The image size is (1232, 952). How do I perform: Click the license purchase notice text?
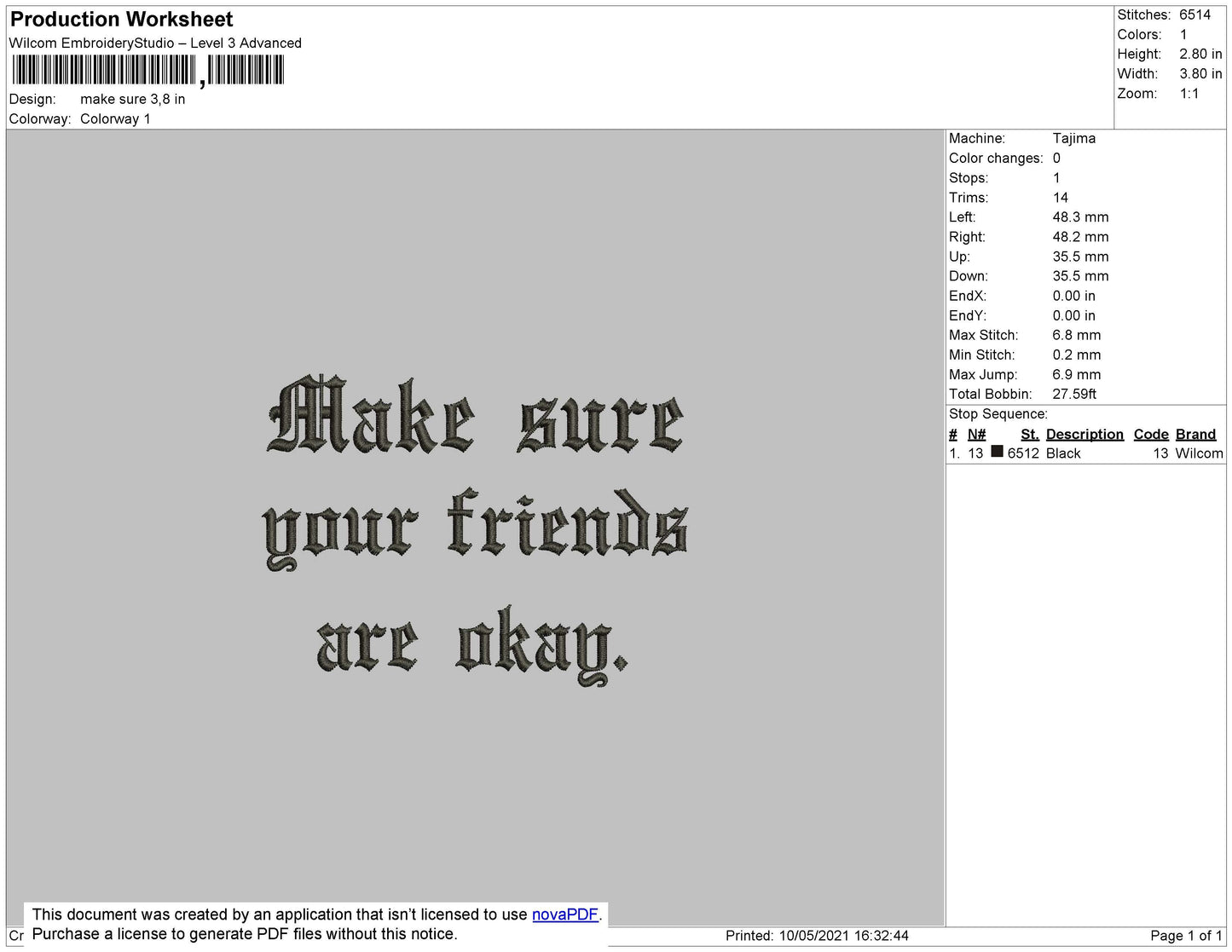coord(245,934)
